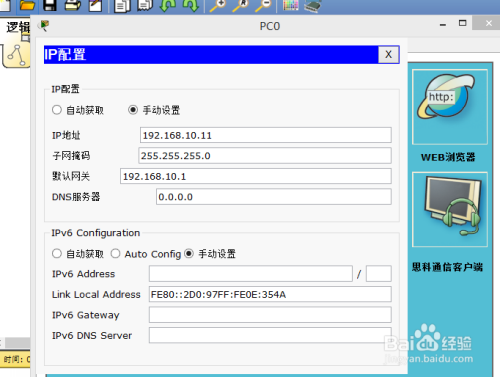The width and height of the screenshot is (500, 377).
Task: Click the empty IPv6 Address field
Action: click(251, 274)
